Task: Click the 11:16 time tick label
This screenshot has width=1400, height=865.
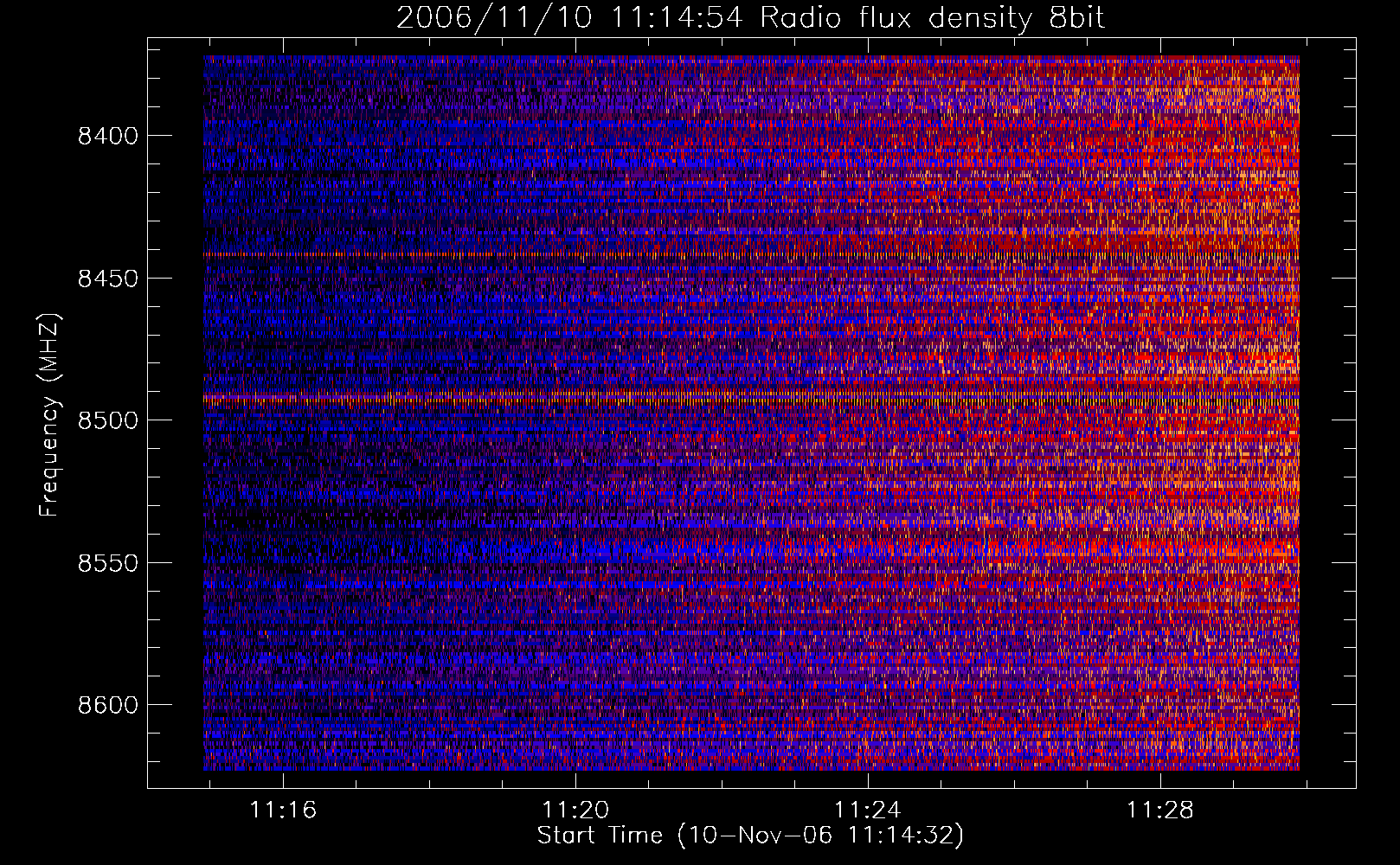Action: (283, 811)
